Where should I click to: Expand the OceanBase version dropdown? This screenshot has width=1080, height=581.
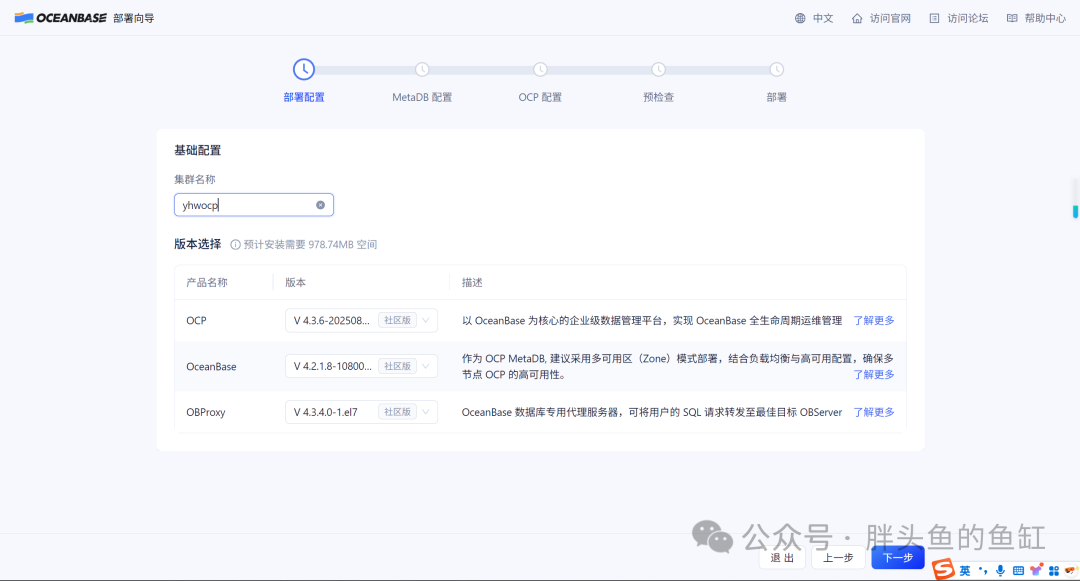pyautogui.click(x=361, y=366)
